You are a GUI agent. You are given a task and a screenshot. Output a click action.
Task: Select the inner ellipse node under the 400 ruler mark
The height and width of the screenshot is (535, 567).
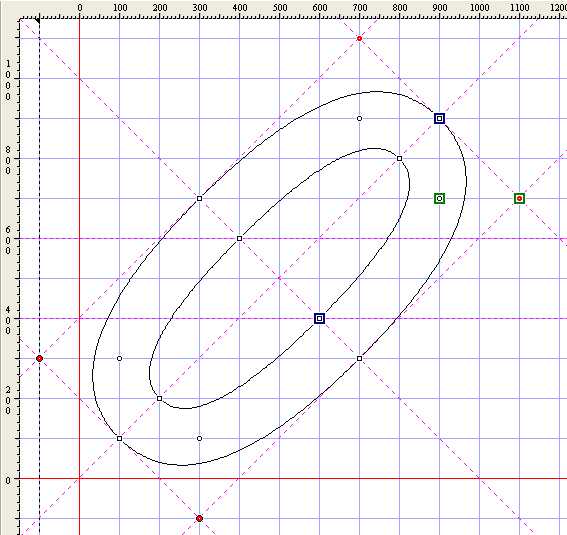coord(239,239)
